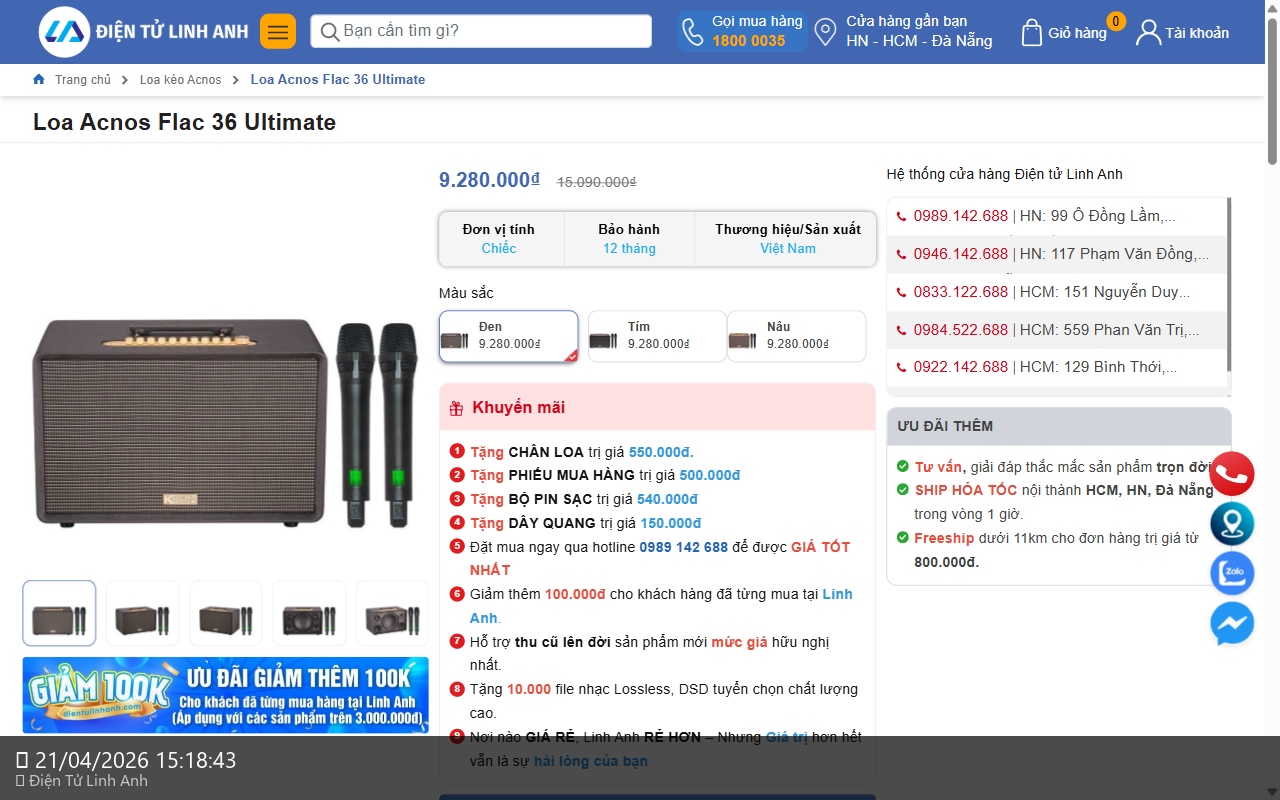The image size is (1280, 800).
Task: Click the search magnifier icon
Action: pos(329,32)
